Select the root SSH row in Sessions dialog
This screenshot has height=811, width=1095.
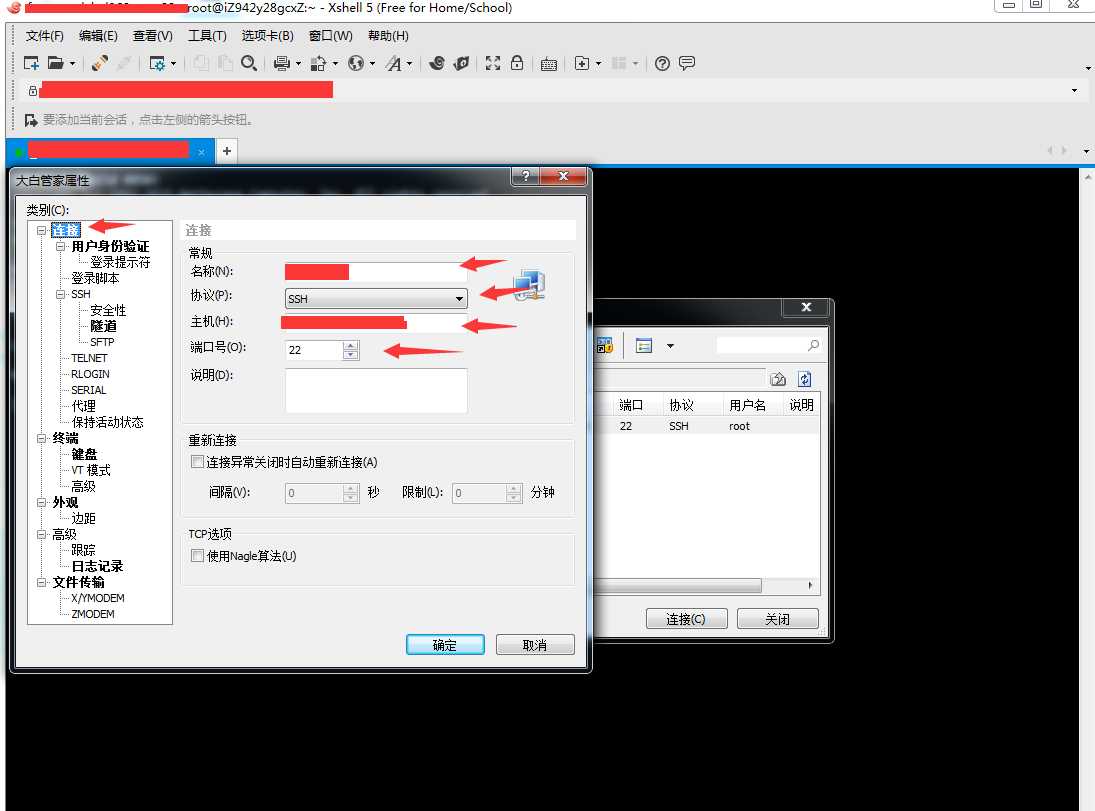pos(706,426)
